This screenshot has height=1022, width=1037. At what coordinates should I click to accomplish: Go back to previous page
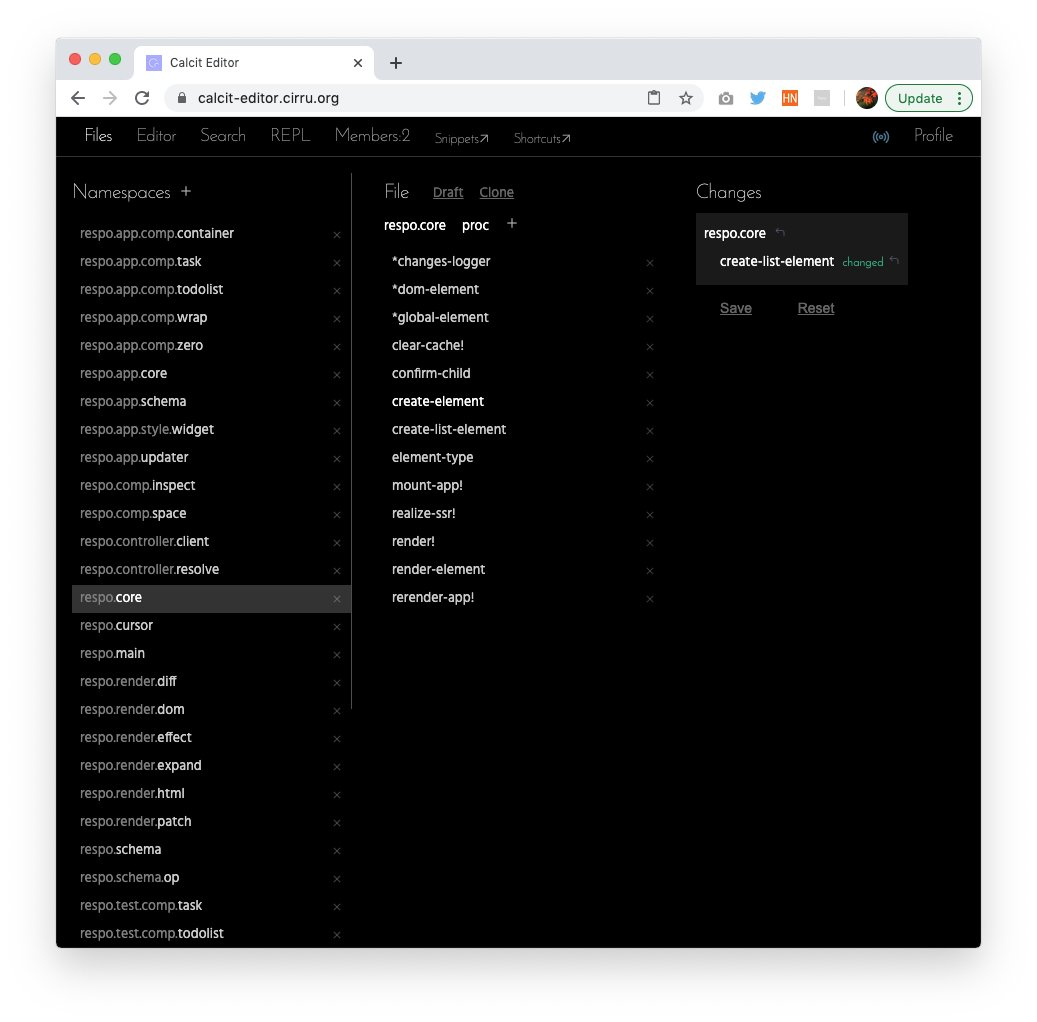(78, 98)
